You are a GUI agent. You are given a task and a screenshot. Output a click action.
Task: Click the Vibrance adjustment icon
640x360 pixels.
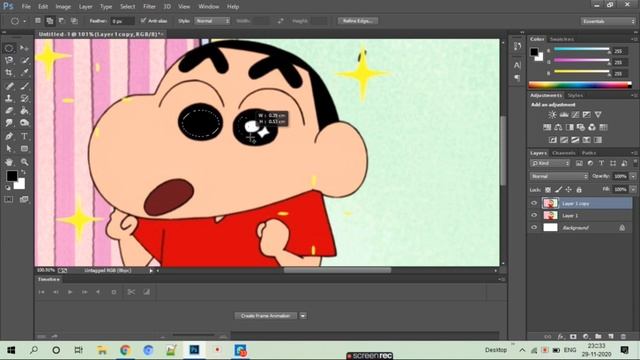(598, 115)
